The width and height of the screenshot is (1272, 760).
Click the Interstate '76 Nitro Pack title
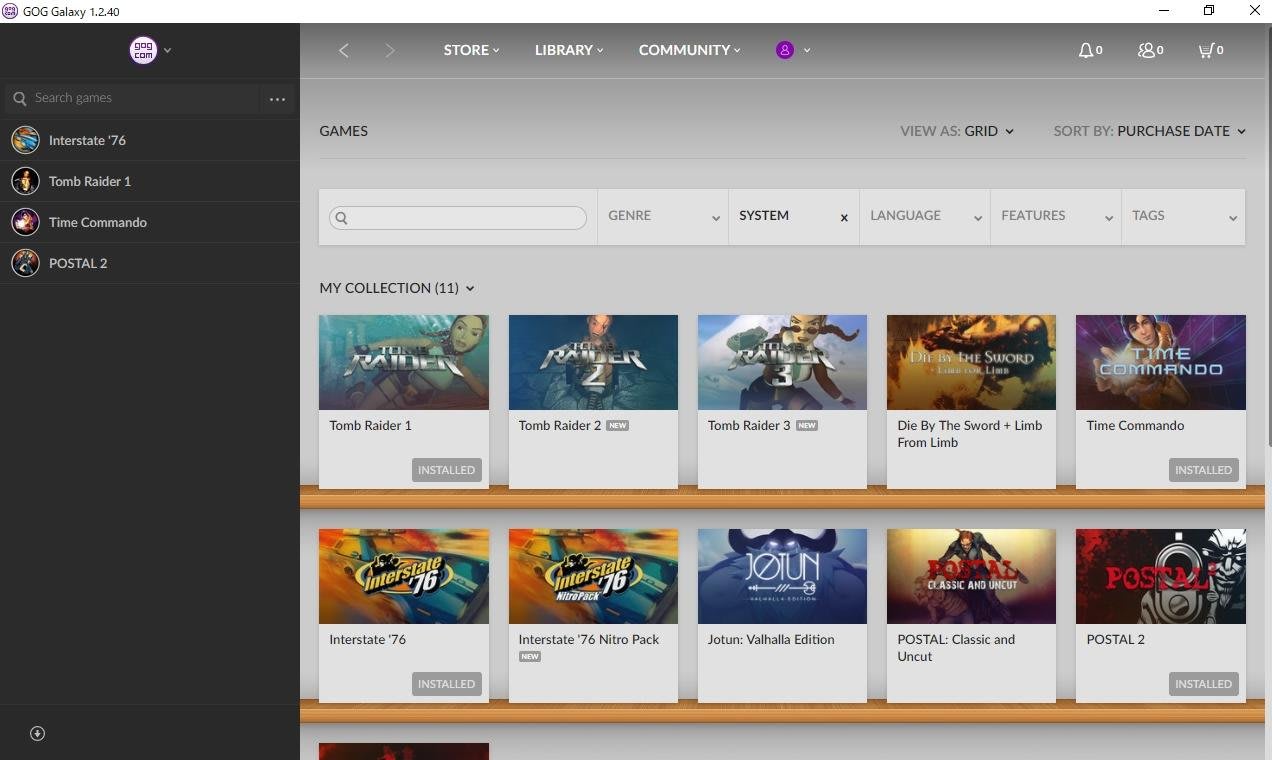[x=589, y=639]
